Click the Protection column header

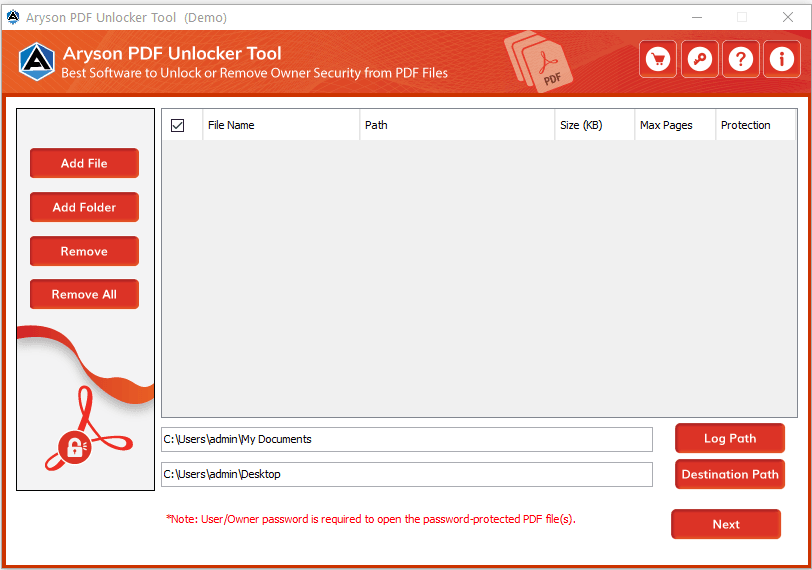click(x=756, y=125)
